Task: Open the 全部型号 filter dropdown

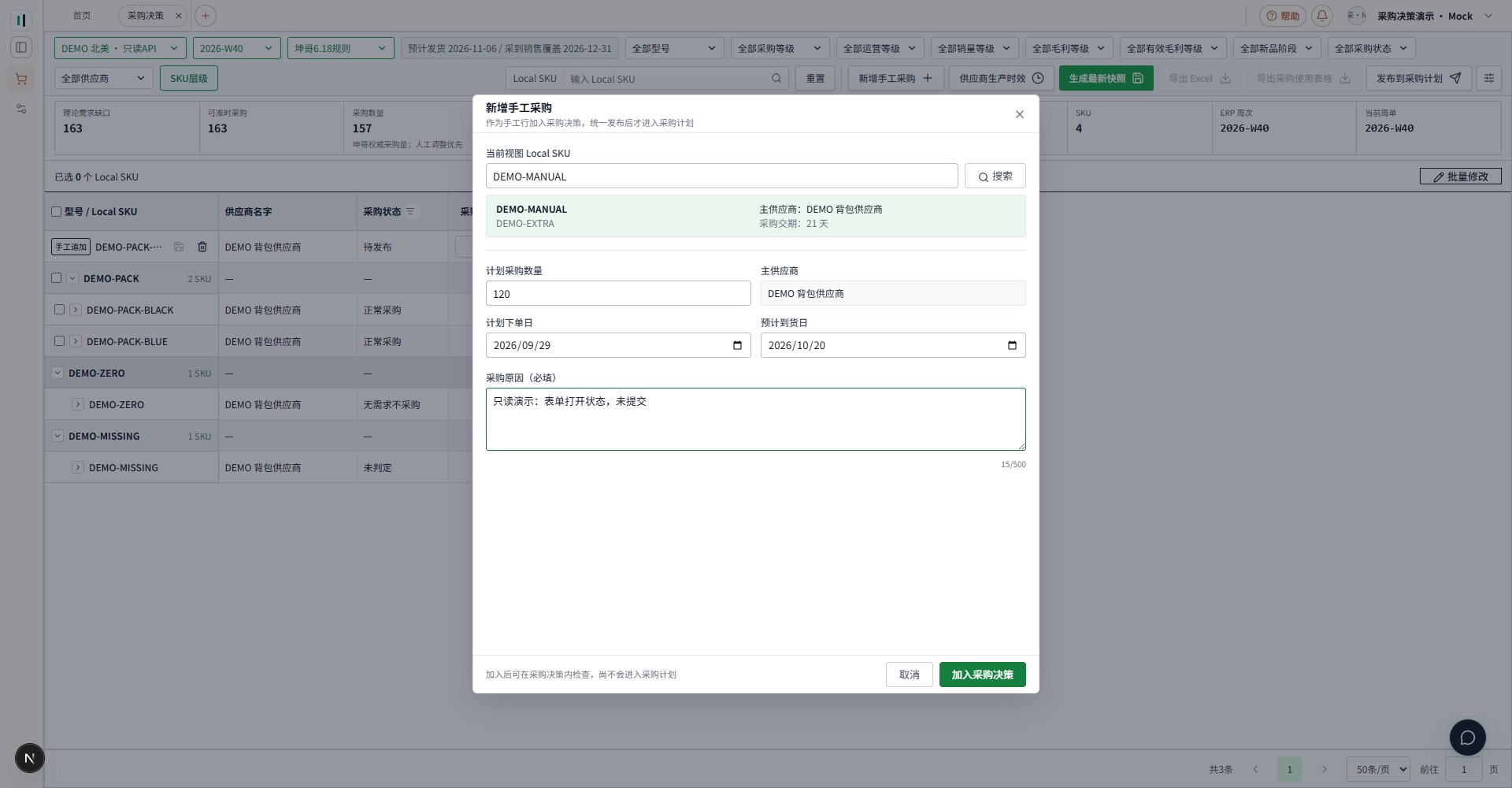Action: (x=674, y=48)
